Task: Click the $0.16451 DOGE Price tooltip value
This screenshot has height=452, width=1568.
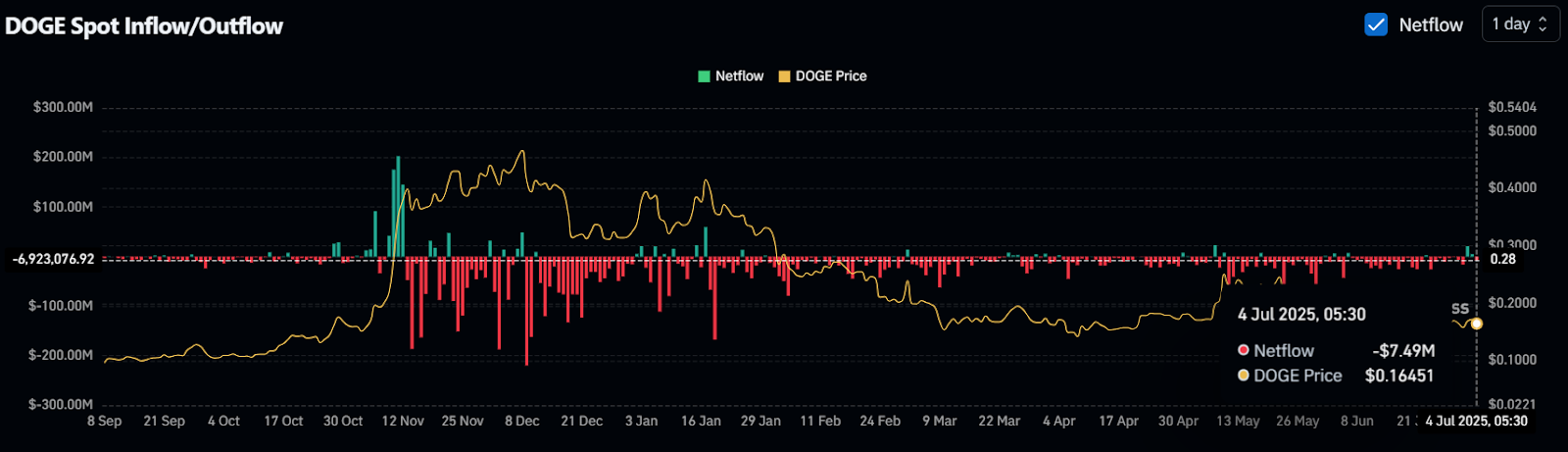Action: (1399, 376)
